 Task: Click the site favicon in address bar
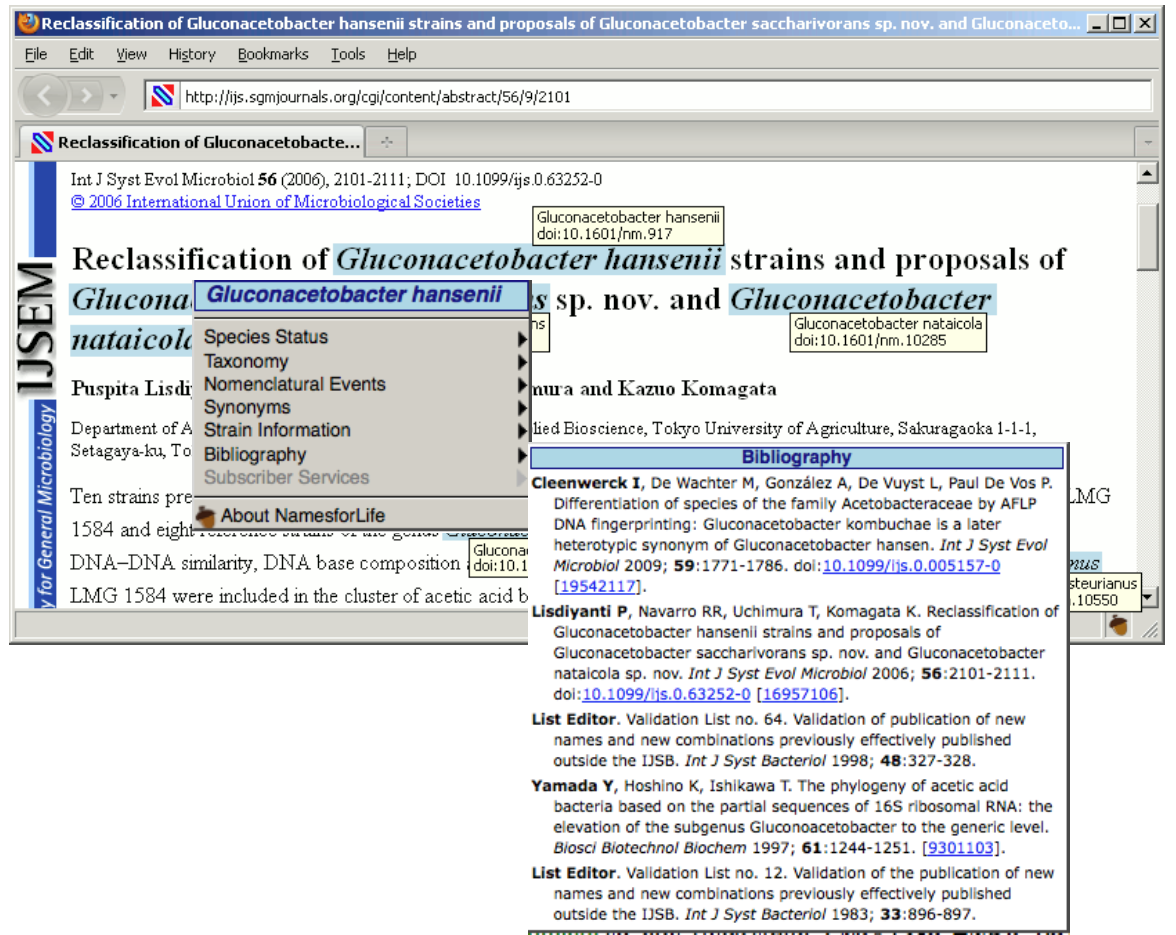pos(162,96)
